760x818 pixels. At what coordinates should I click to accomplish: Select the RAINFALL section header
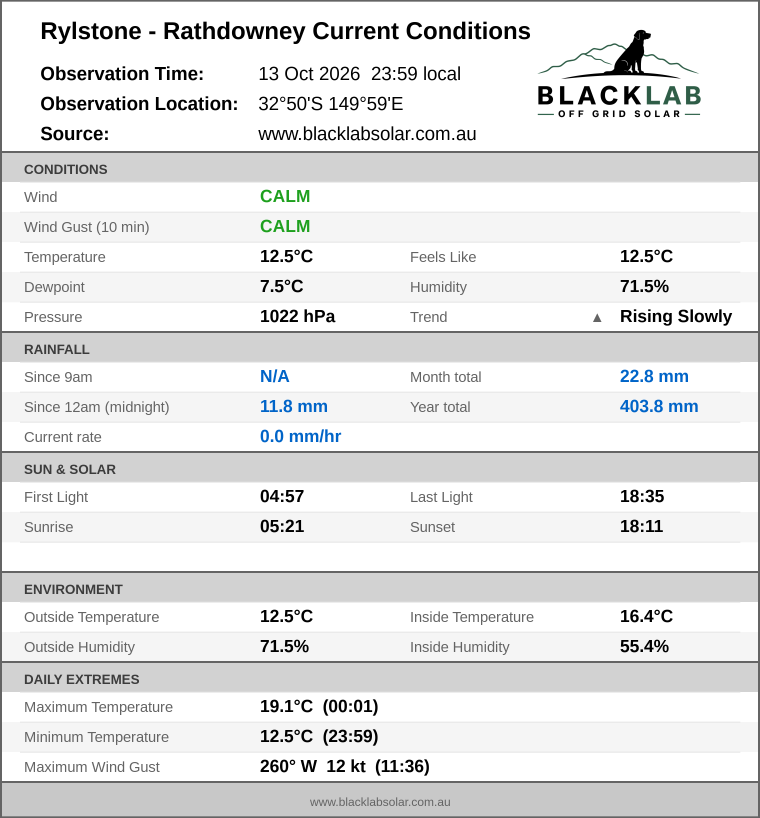pos(380,349)
